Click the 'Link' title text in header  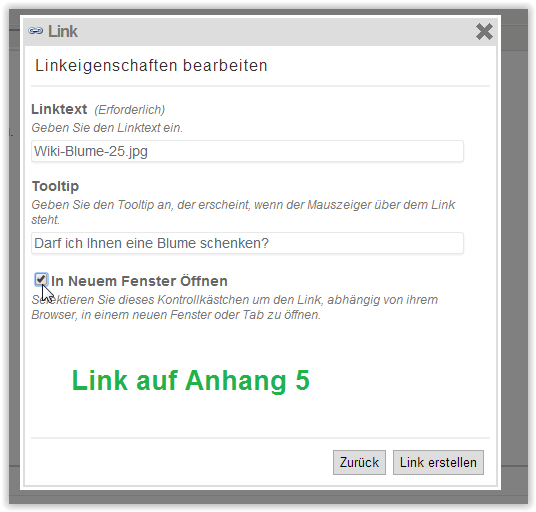point(63,31)
